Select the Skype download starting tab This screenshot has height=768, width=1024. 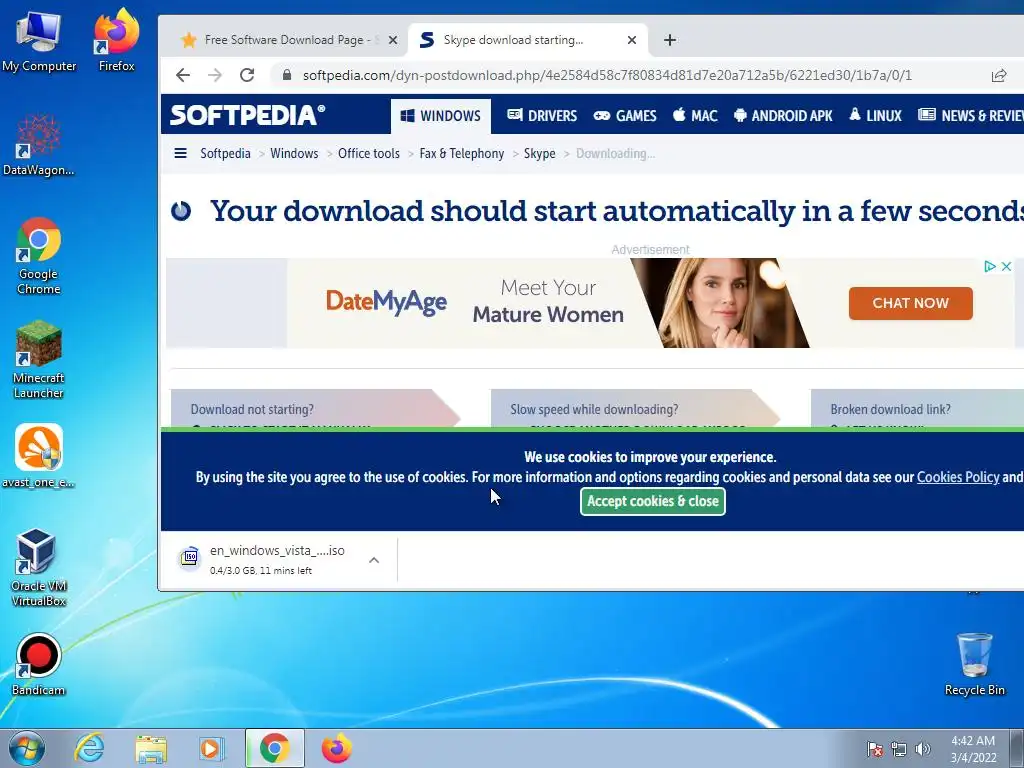(x=528, y=40)
